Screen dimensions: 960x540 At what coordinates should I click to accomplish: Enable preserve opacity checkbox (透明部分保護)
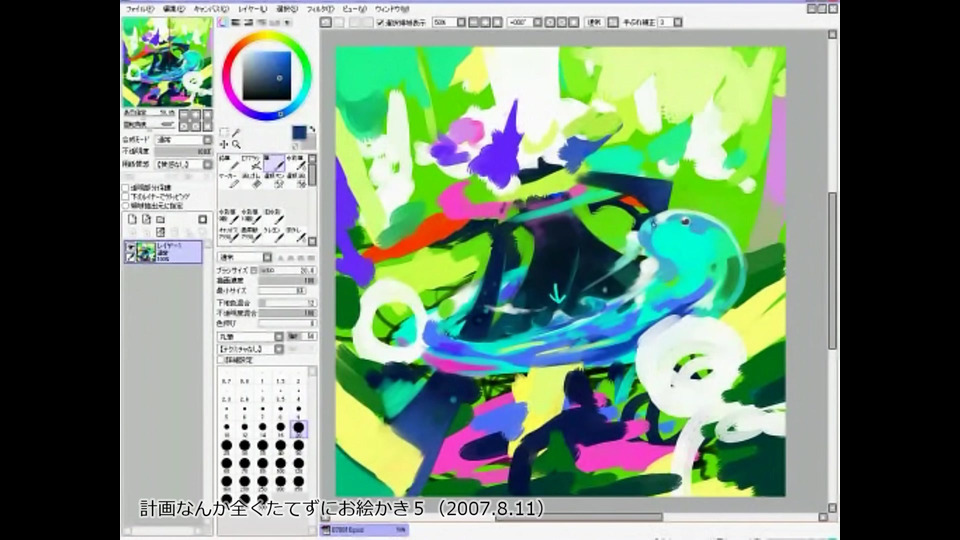[x=126, y=188]
